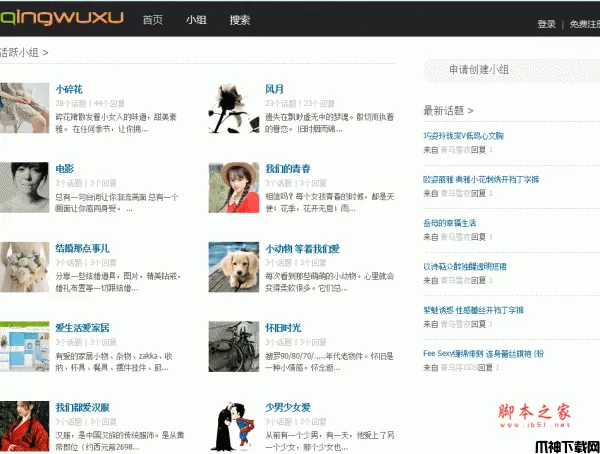Click 23个话题 | 23个回复 under 风月
This screenshot has width=600, height=454.
(300, 103)
